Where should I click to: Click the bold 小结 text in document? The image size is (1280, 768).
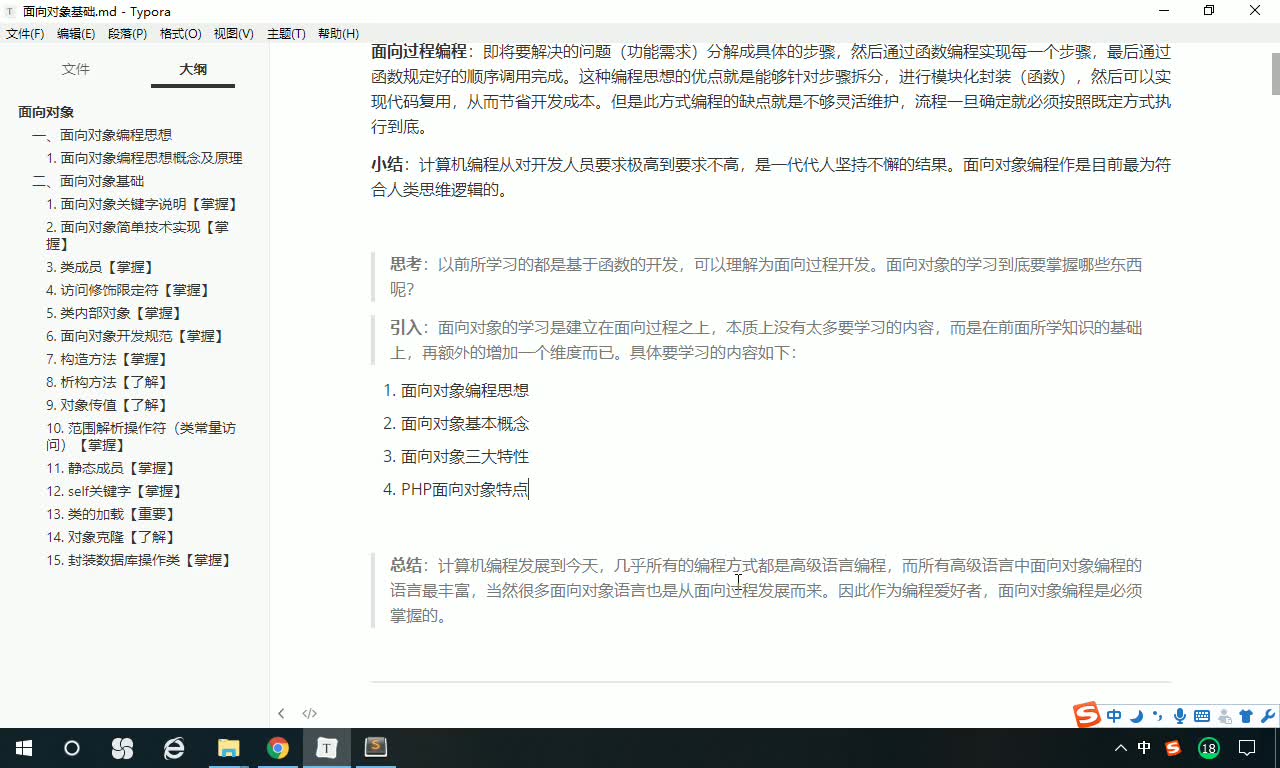coord(386,165)
